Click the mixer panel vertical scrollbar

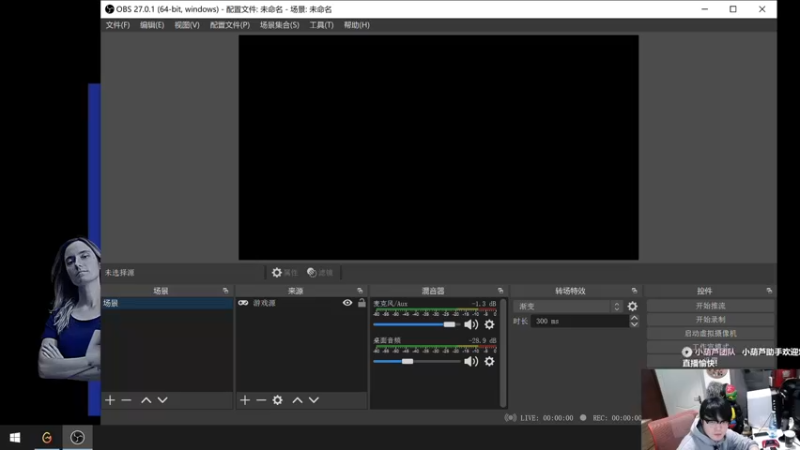(x=503, y=353)
